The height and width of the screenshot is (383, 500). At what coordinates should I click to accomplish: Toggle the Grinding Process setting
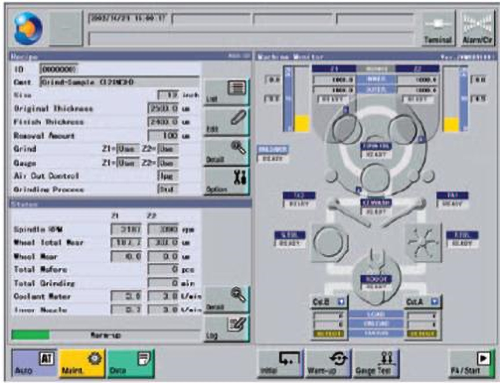[x=168, y=189]
